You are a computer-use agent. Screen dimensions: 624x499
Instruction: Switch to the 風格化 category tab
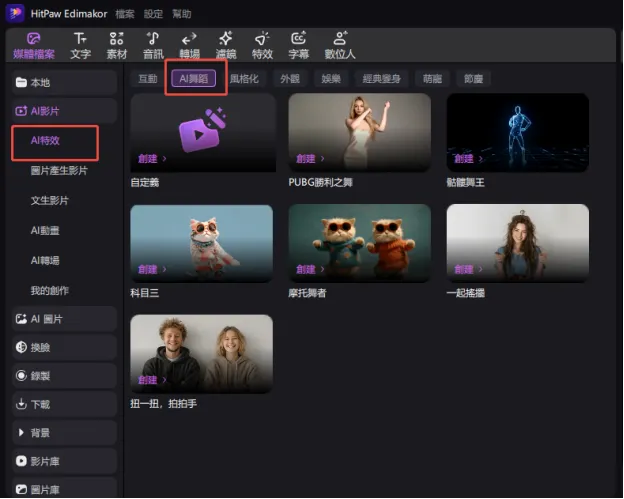[245, 78]
